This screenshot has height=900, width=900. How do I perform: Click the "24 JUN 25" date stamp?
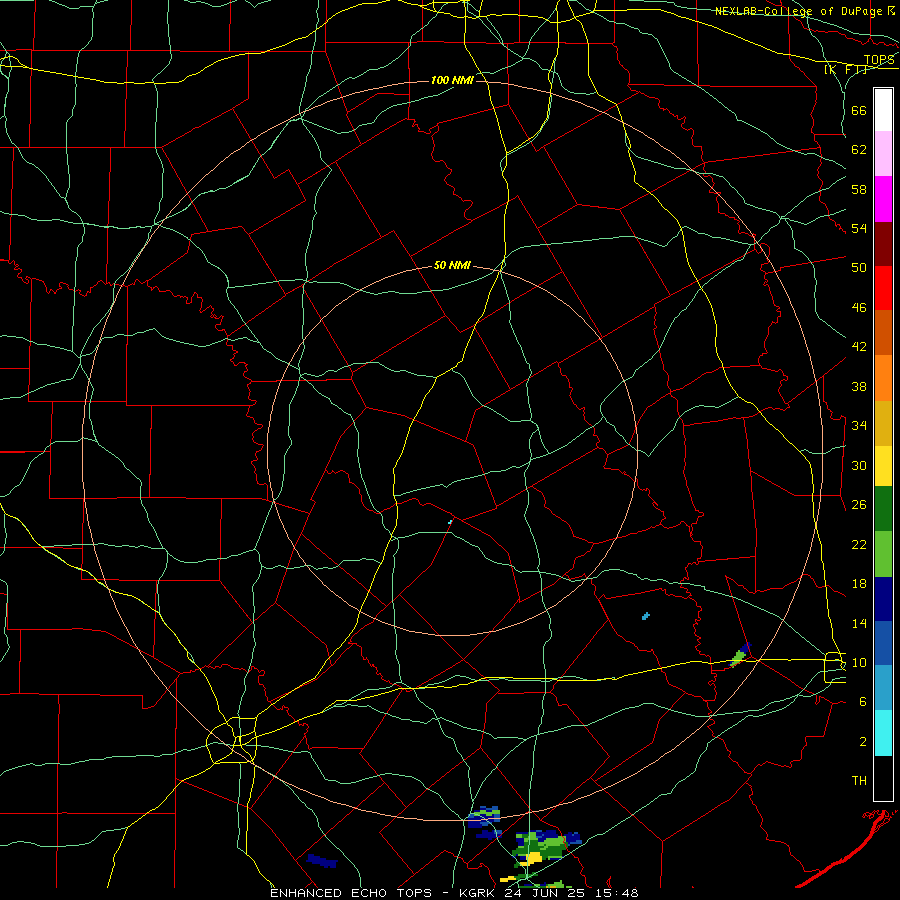(547, 893)
